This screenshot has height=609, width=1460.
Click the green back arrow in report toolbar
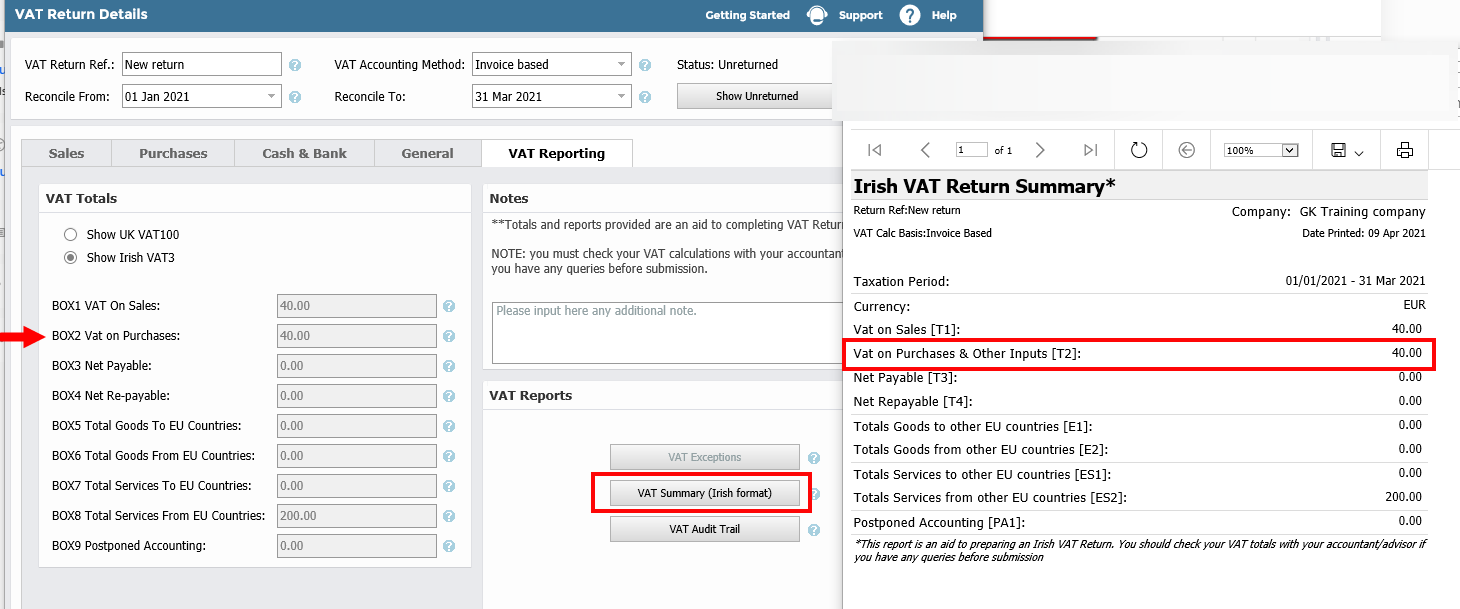[x=1186, y=150]
